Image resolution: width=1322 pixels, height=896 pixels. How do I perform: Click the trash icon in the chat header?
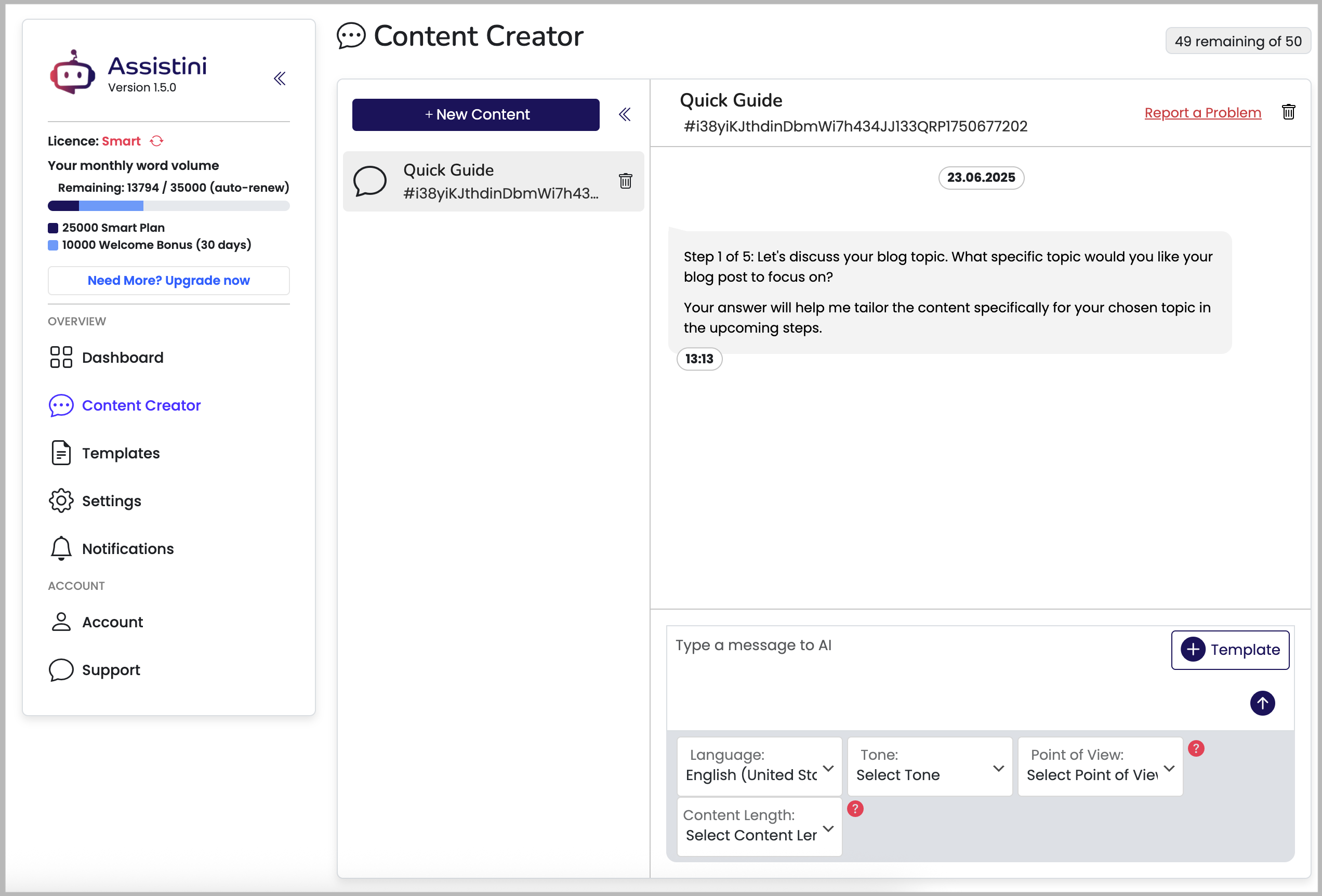point(1288,112)
